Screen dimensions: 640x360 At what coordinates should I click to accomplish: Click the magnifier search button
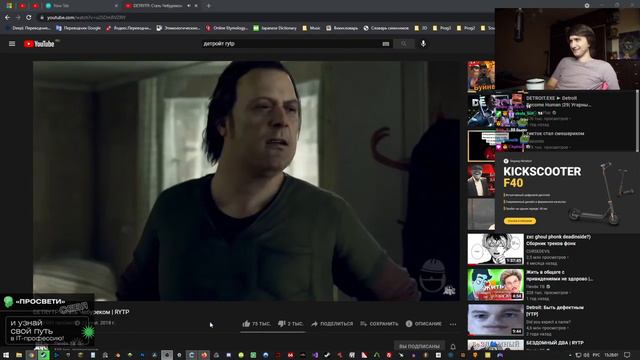coord(404,44)
